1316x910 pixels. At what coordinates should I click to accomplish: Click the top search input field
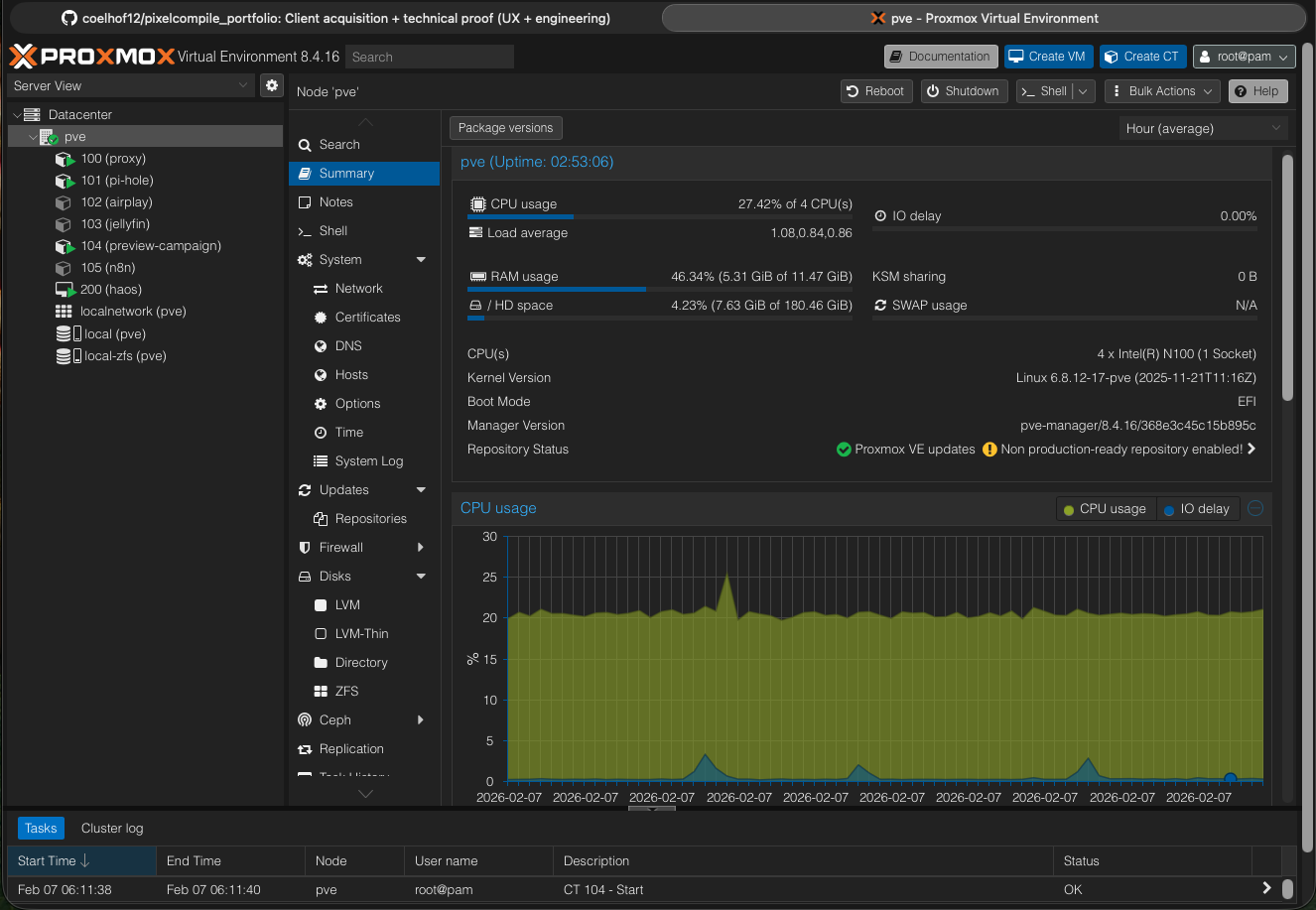pos(430,57)
